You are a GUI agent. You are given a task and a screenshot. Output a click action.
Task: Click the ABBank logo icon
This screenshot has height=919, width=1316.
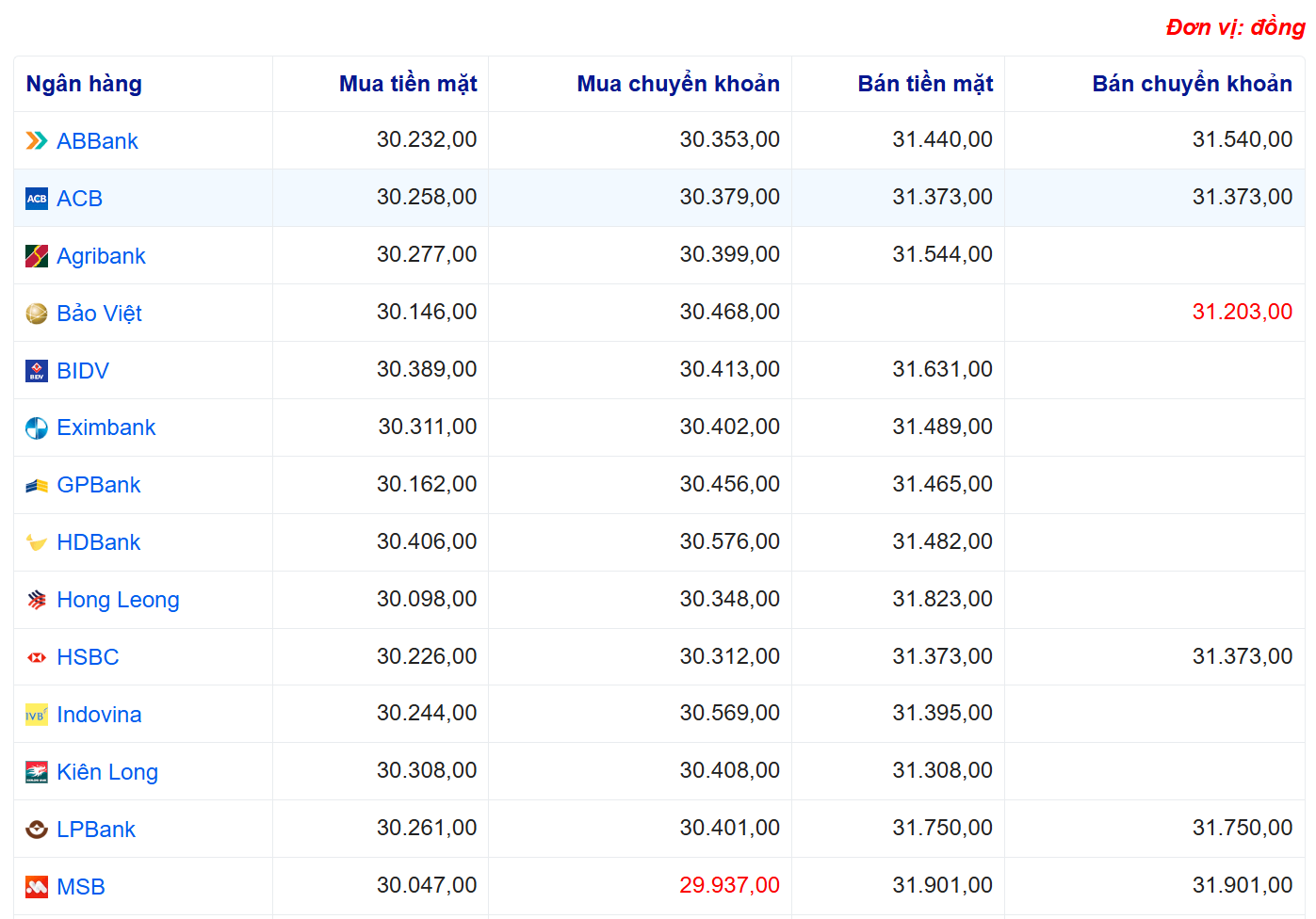37,141
